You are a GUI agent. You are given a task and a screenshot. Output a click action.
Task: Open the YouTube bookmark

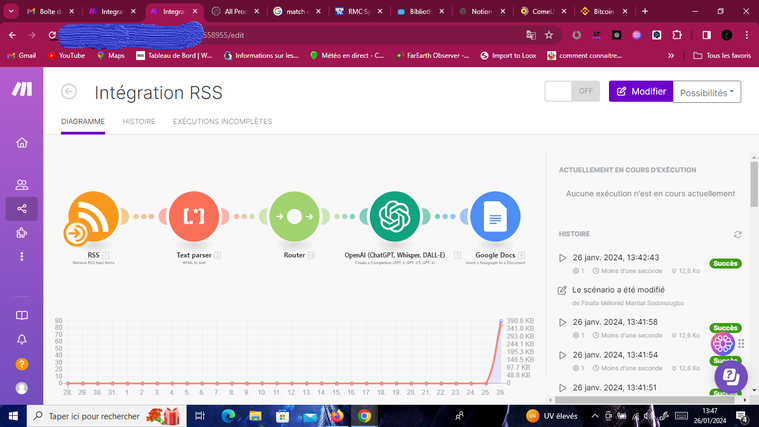pyautogui.click(x=66, y=56)
